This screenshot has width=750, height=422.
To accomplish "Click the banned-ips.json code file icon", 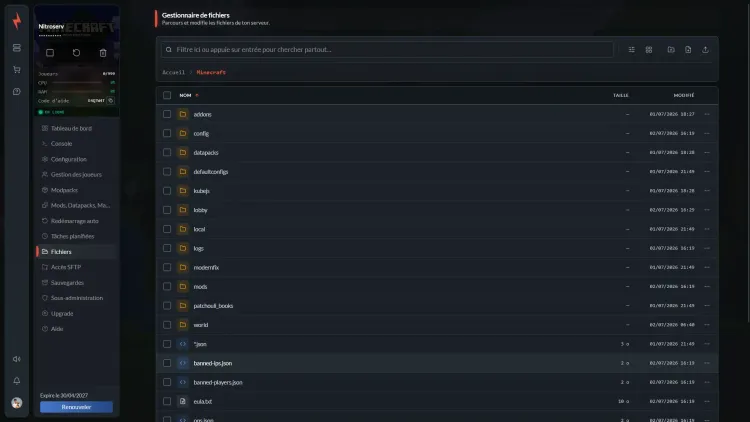I will click(183, 363).
